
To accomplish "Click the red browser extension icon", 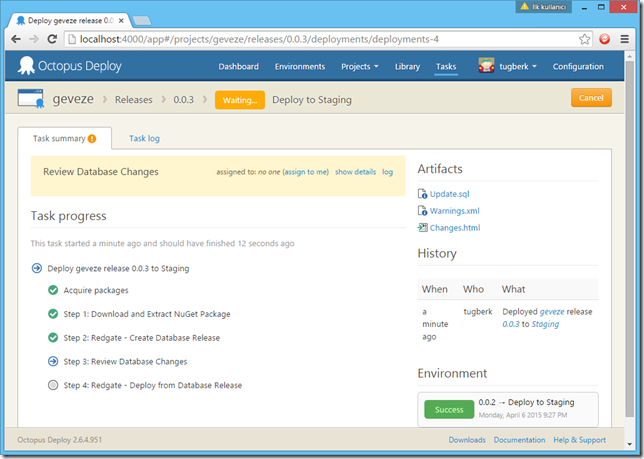I will [x=605, y=39].
